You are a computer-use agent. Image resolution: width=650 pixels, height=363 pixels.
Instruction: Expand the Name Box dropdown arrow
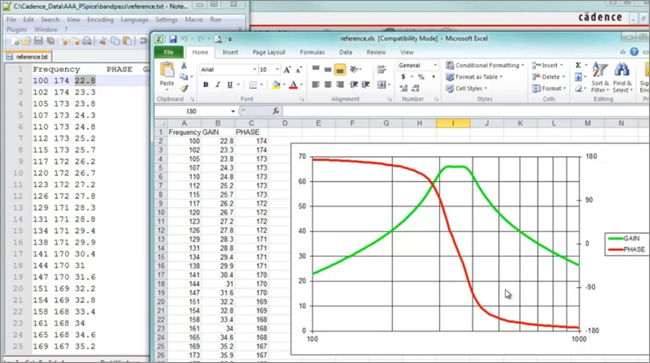pos(233,111)
